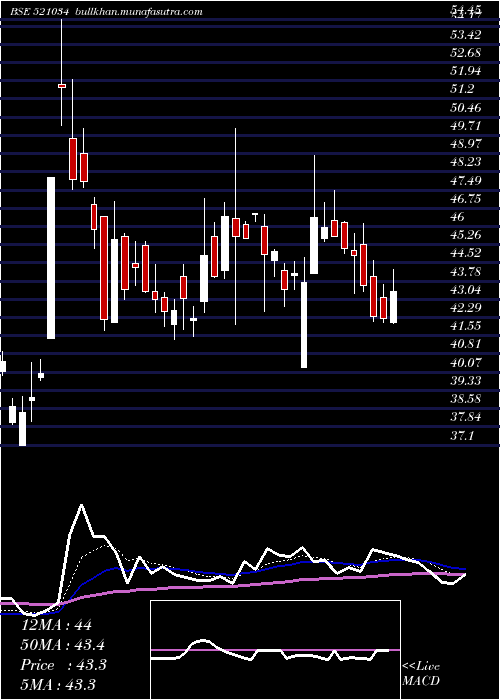Select the 43.78 price axis label
500x700 pixels.
(x=465, y=271)
